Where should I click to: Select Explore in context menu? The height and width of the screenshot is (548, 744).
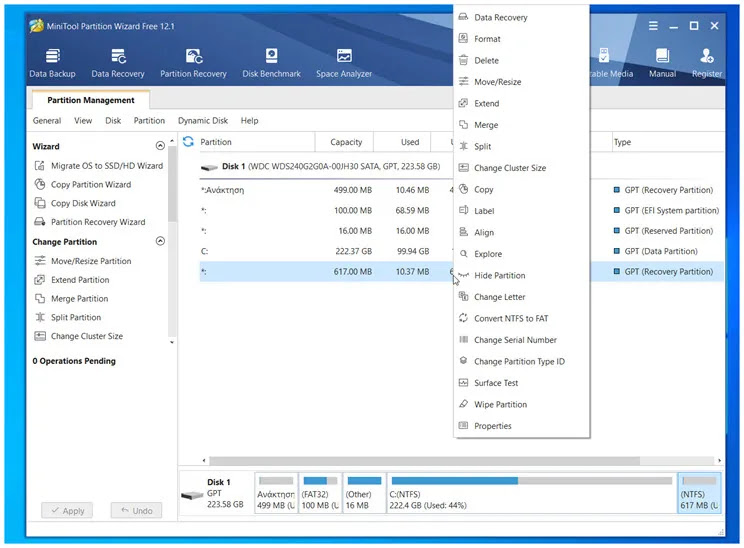click(x=521, y=254)
